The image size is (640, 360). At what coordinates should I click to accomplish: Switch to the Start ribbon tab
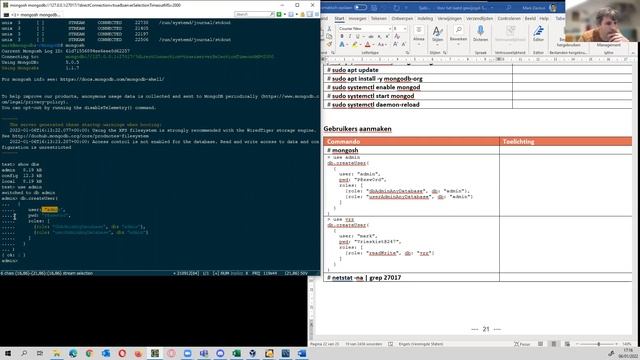coord(339,18)
